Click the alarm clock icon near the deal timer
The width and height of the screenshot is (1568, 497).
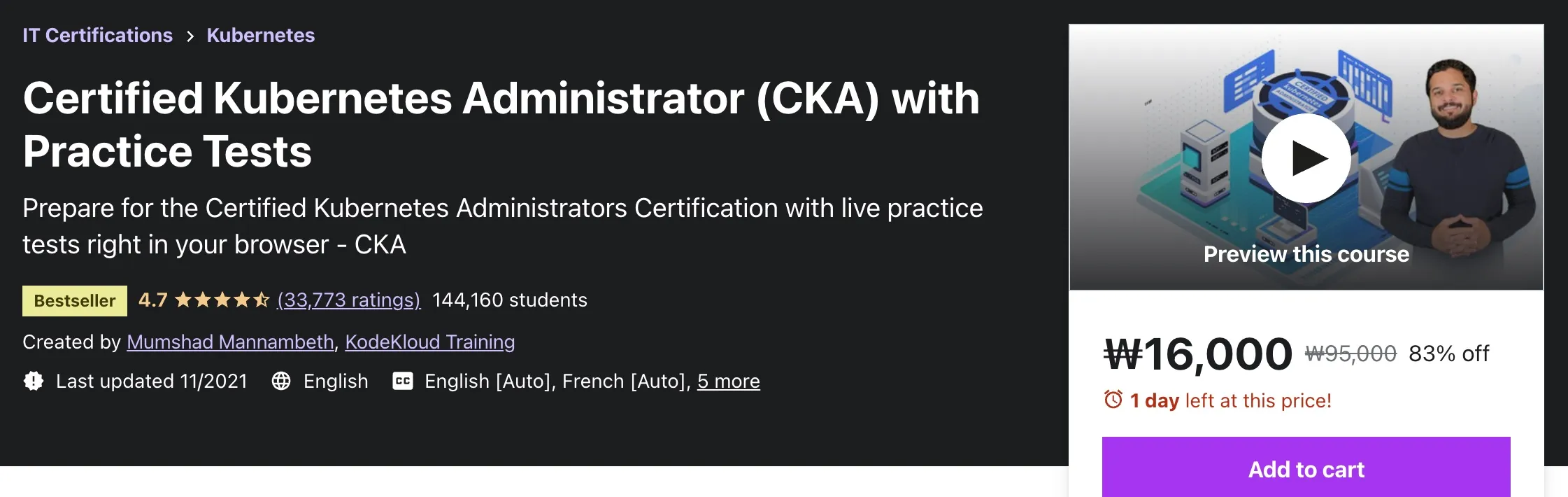pyautogui.click(x=1112, y=400)
